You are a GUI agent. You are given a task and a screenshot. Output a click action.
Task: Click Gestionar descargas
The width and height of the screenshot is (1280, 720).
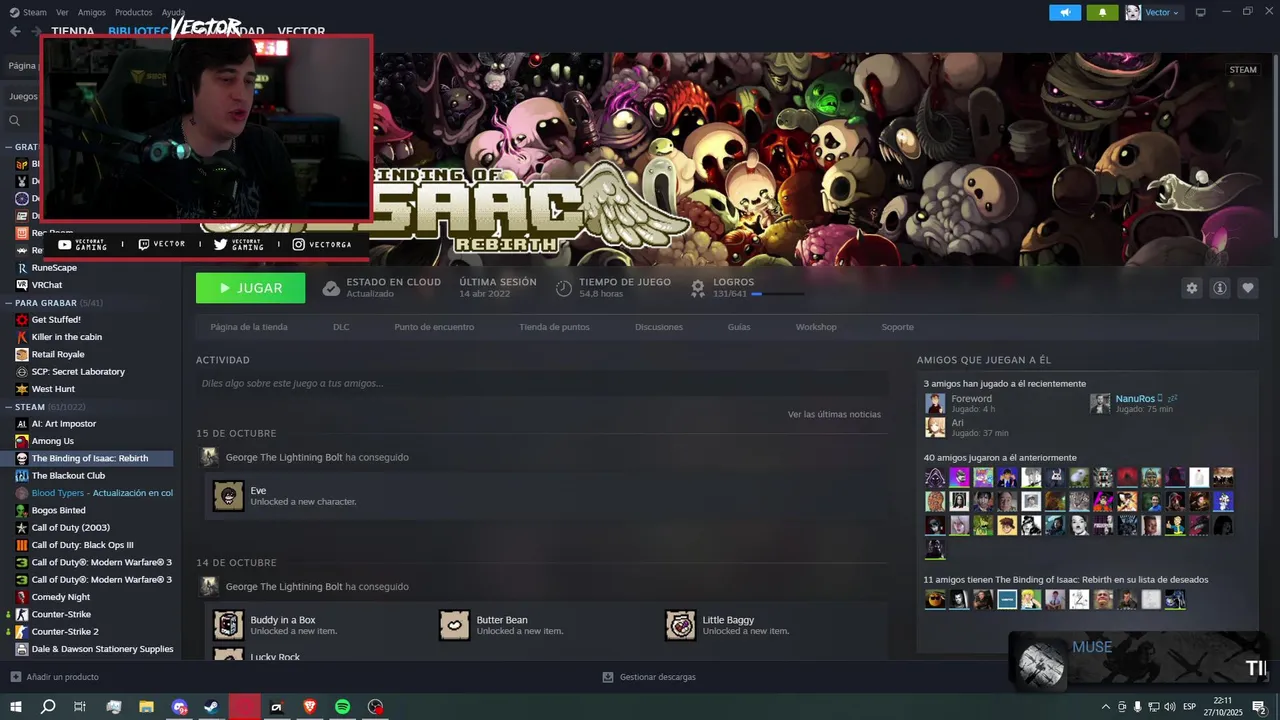click(658, 677)
